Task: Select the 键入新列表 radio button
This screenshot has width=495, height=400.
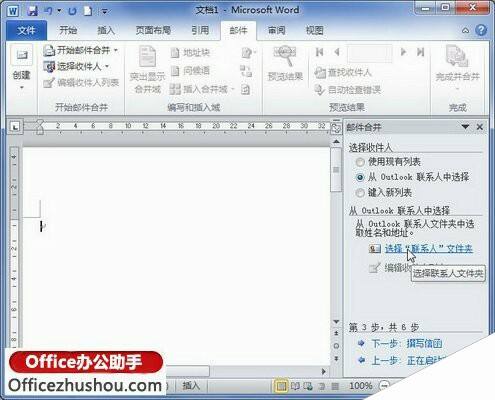Action: [360, 193]
